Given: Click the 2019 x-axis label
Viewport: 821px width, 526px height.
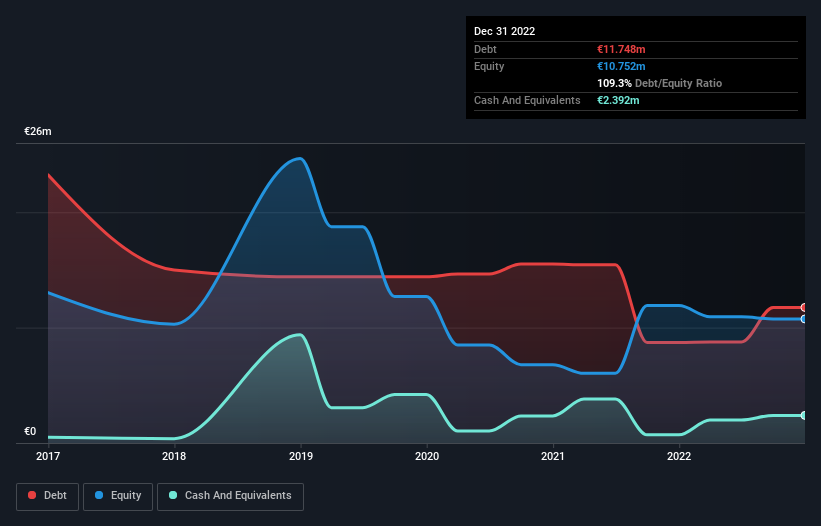Looking at the screenshot, I should pyautogui.click(x=301, y=456).
